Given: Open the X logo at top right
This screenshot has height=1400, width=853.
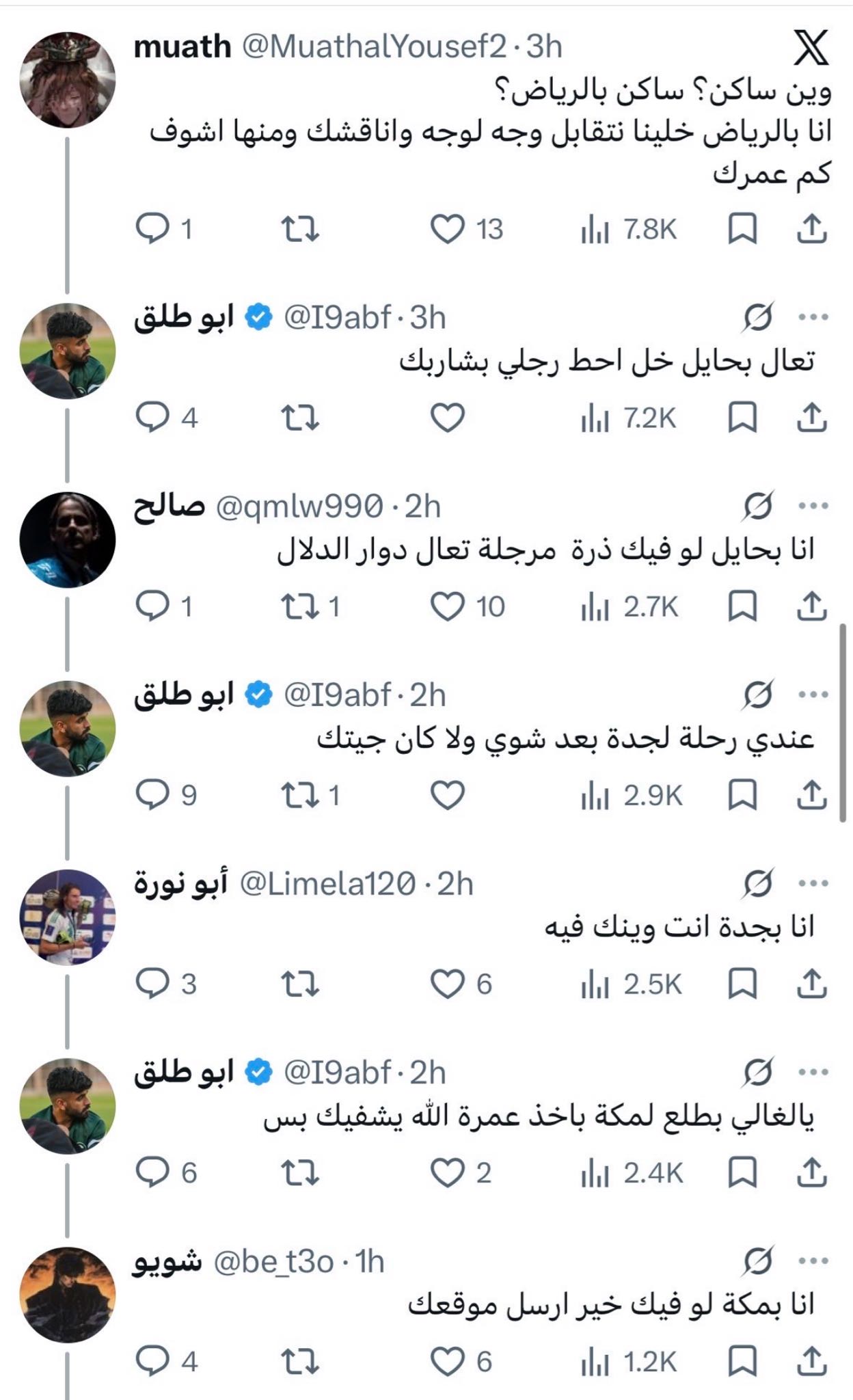Looking at the screenshot, I should (811, 47).
